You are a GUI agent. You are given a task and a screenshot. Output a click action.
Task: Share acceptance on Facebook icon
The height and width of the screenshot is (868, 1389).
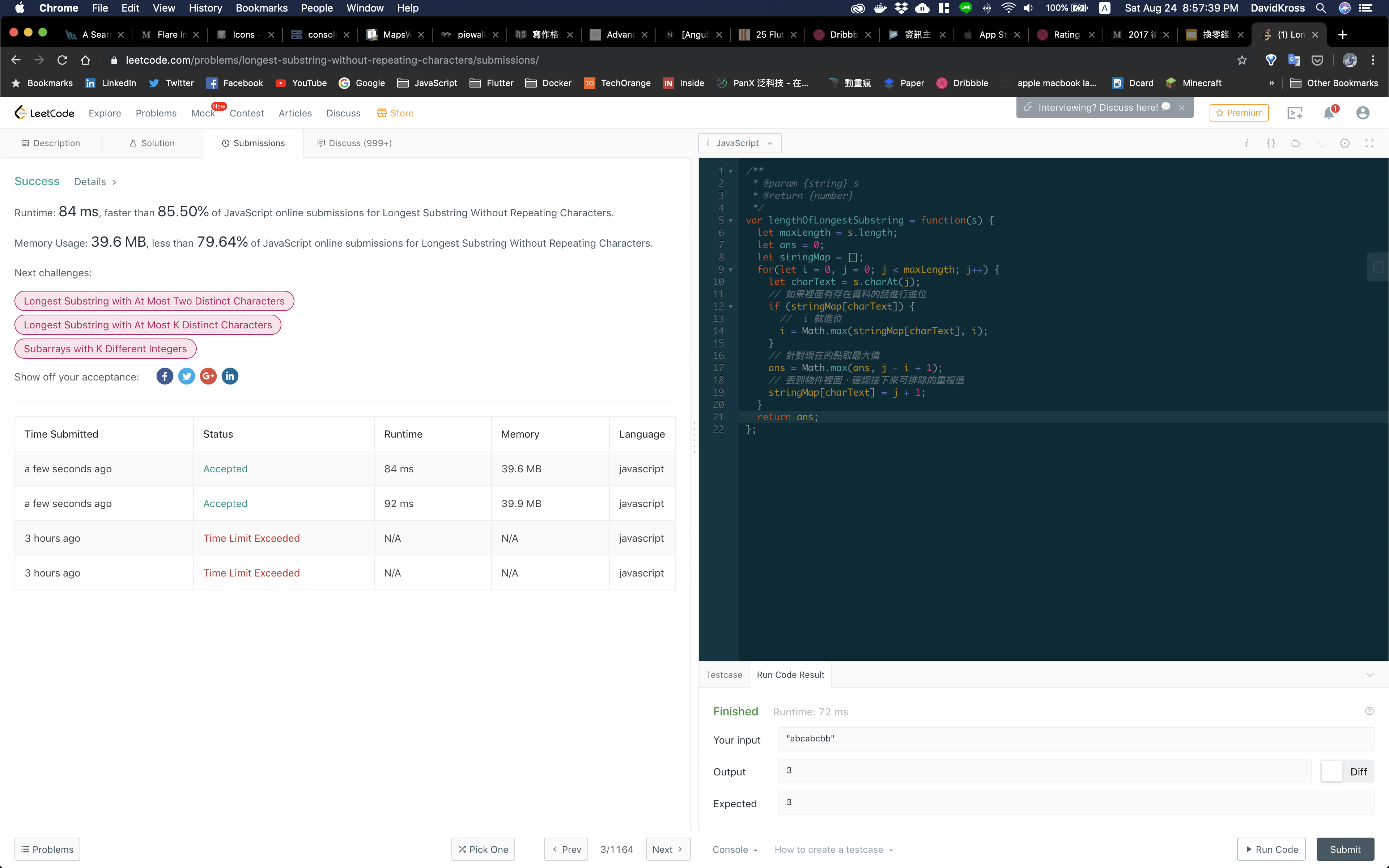pyautogui.click(x=164, y=376)
